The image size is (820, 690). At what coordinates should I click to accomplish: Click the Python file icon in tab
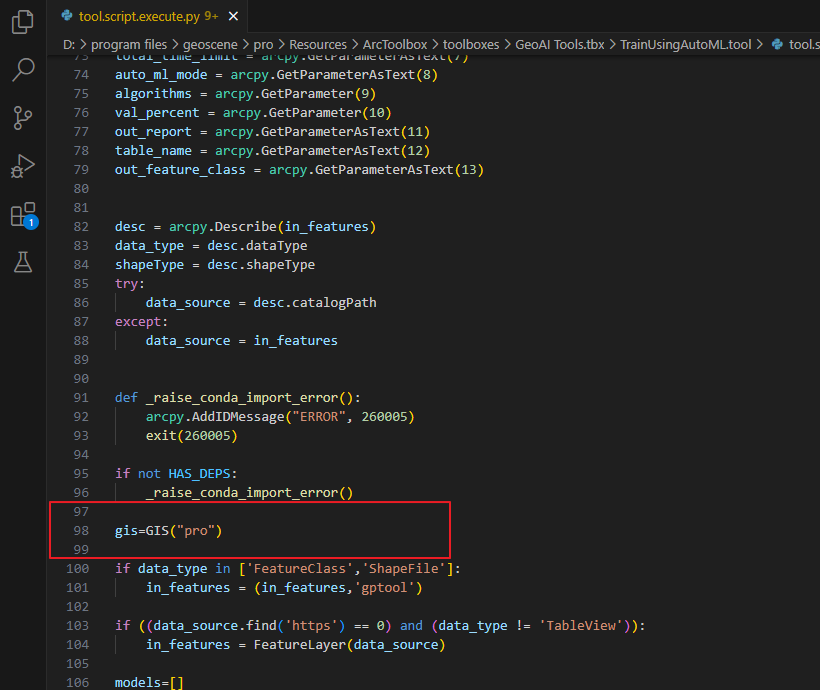pos(67,16)
